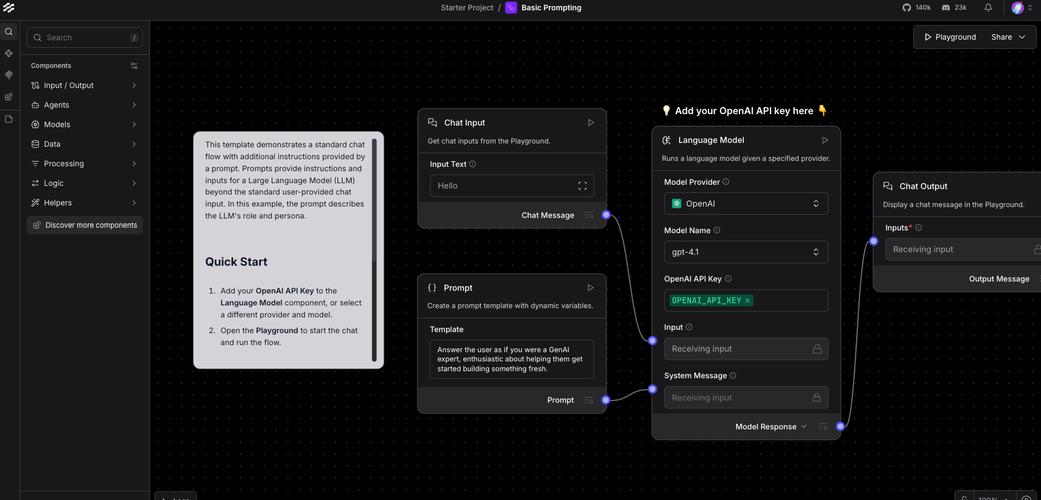The width and height of the screenshot is (1041, 500).
Task: Open GitHub repository with 140k stars
Action: click(916, 8)
